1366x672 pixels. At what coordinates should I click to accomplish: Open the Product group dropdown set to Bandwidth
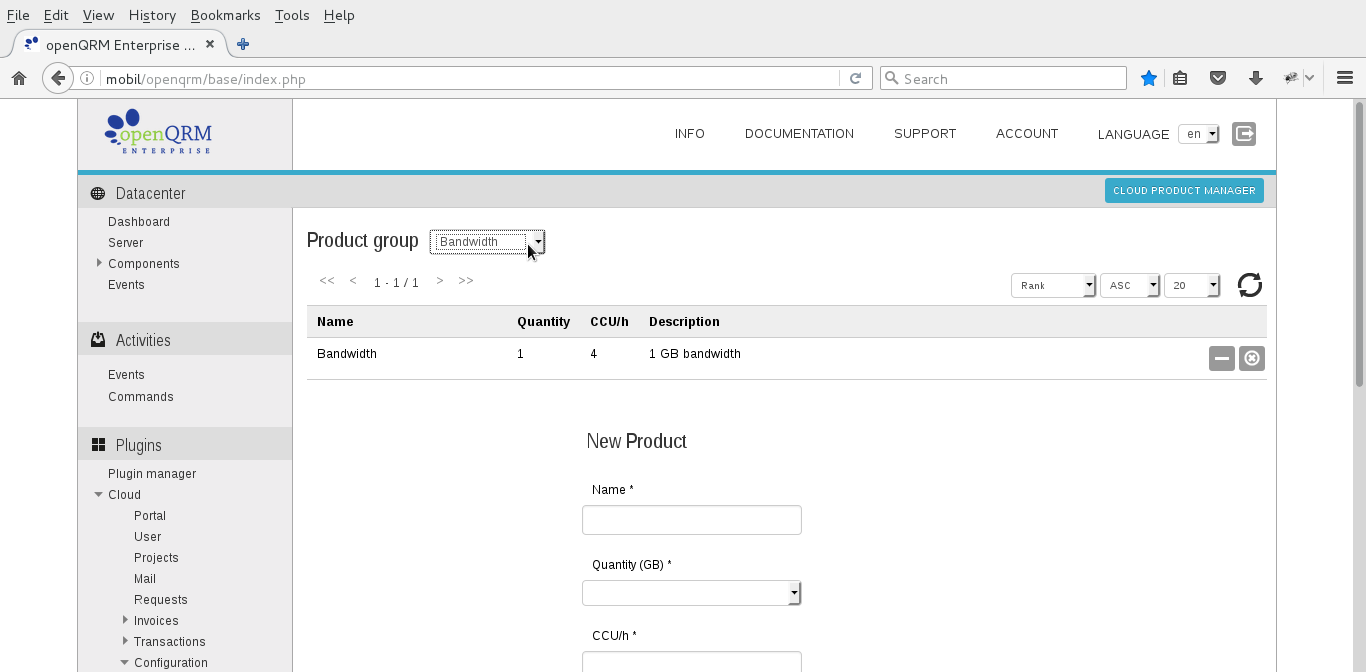tap(488, 242)
